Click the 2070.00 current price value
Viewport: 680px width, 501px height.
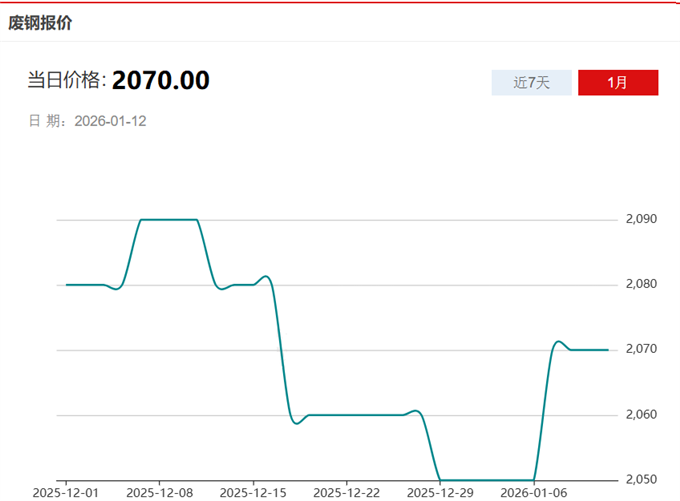[x=160, y=81]
